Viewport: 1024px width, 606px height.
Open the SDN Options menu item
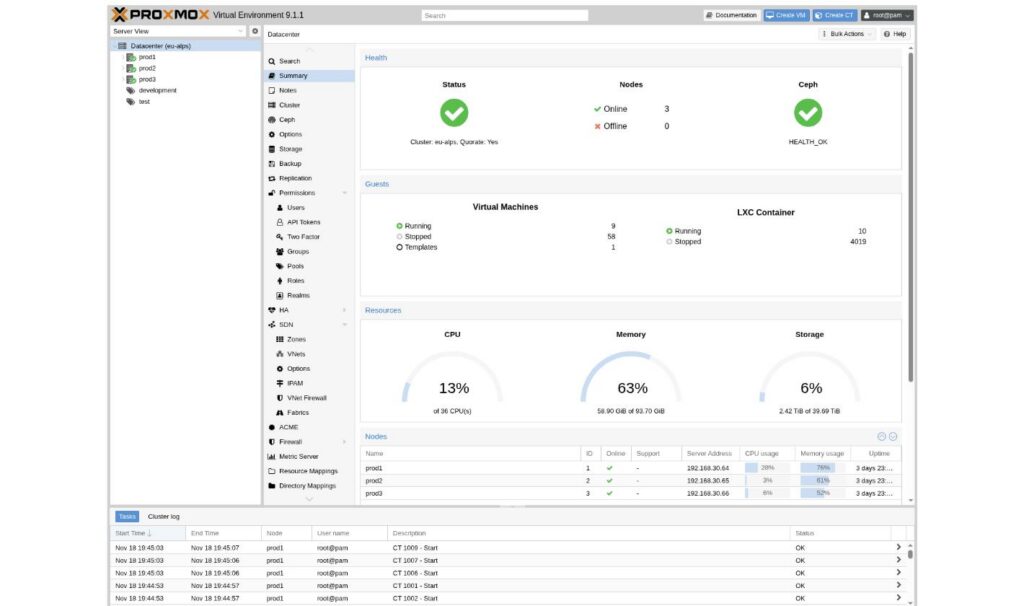(x=310, y=369)
